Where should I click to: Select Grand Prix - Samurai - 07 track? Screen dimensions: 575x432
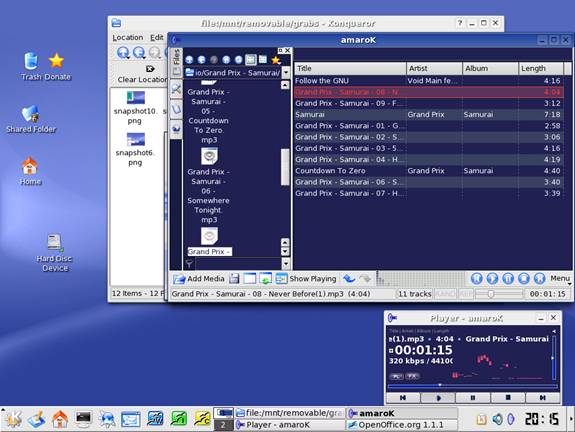coord(429,193)
